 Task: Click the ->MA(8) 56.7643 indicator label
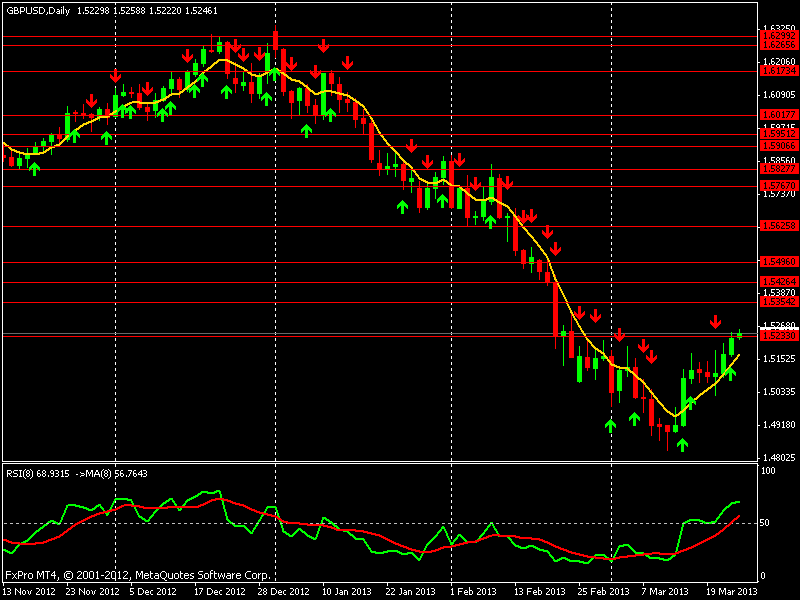coord(111,474)
